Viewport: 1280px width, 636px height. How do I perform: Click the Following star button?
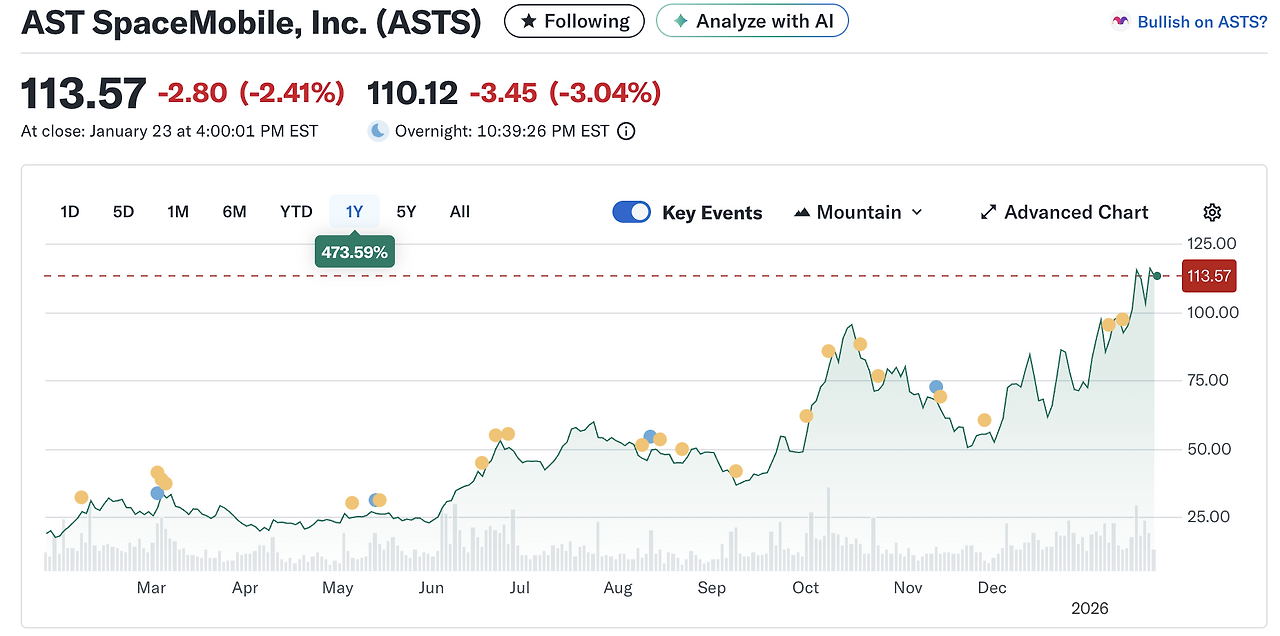click(x=574, y=21)
